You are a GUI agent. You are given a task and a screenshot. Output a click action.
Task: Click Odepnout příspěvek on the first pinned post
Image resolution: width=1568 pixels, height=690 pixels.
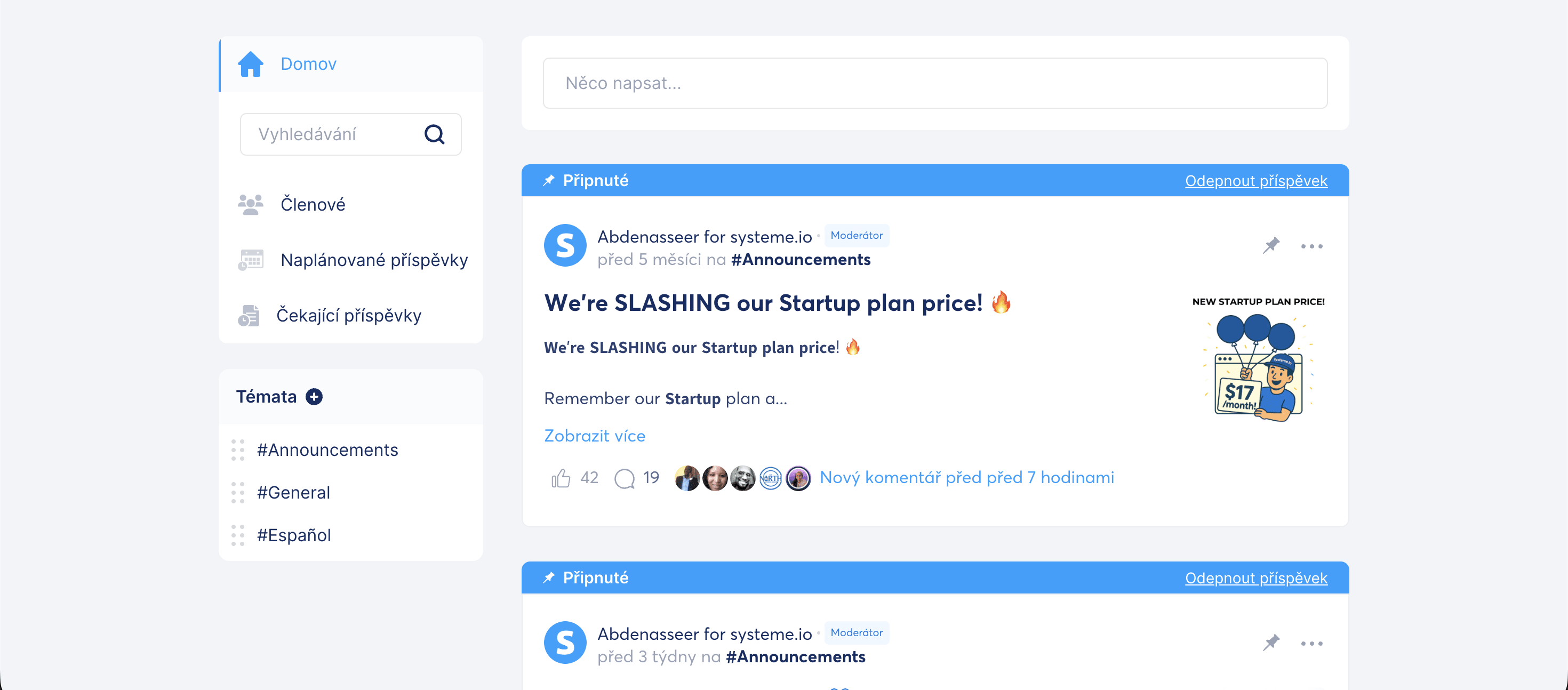[1256, 181]
